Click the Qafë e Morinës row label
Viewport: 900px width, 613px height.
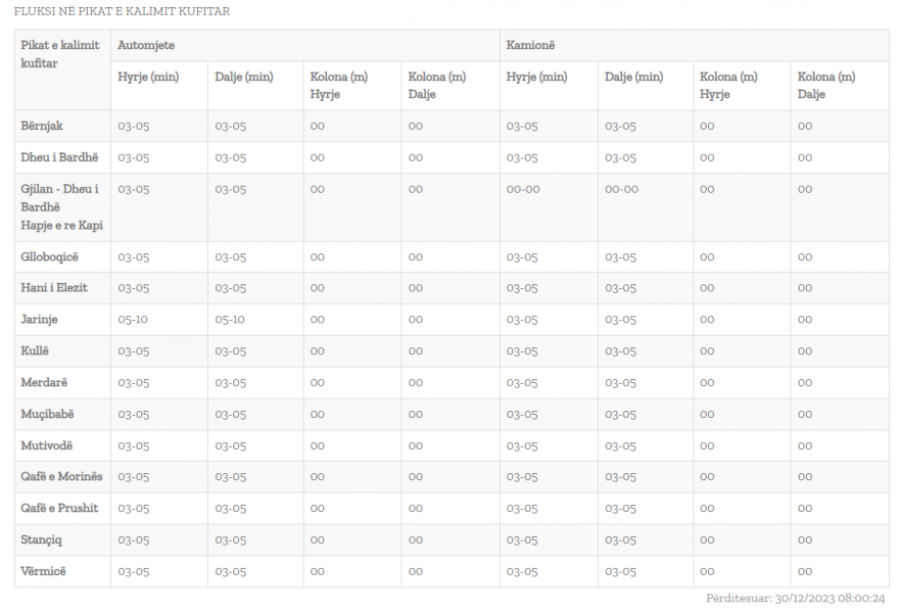(61, 477)
